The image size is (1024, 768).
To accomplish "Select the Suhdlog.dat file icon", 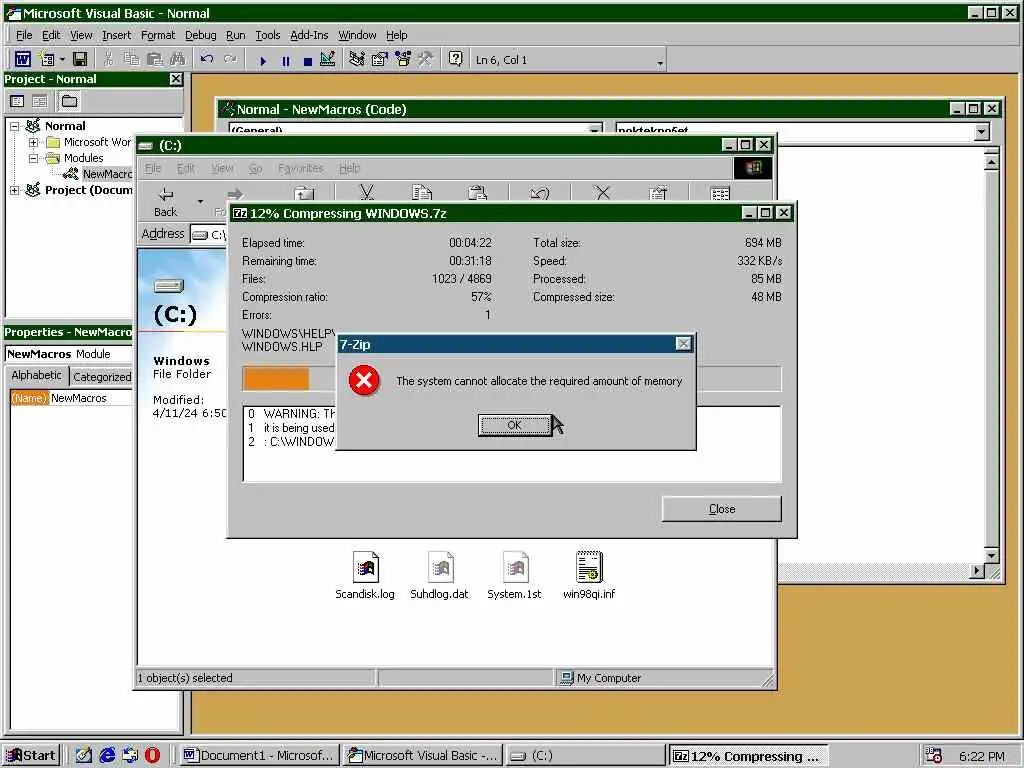I will click(x=440, y=575).
